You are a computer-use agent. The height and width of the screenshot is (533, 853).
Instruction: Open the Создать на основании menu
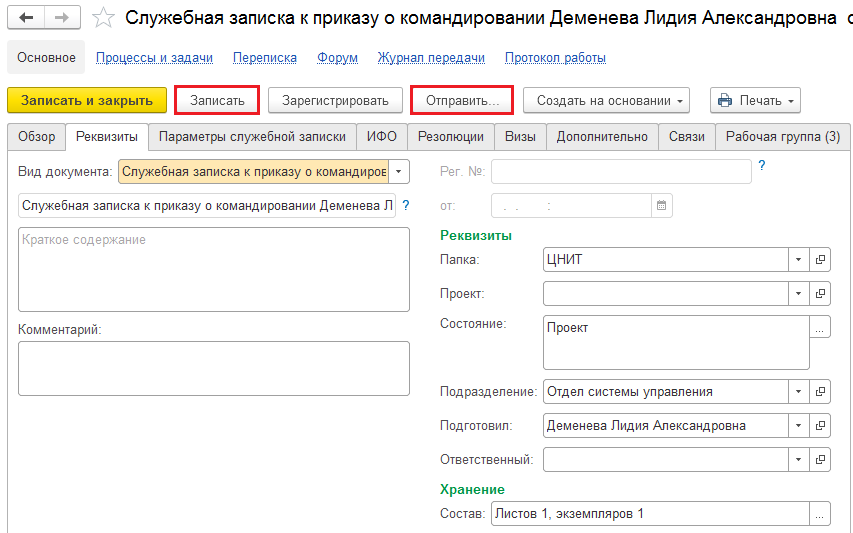click(x=607, y=101)
